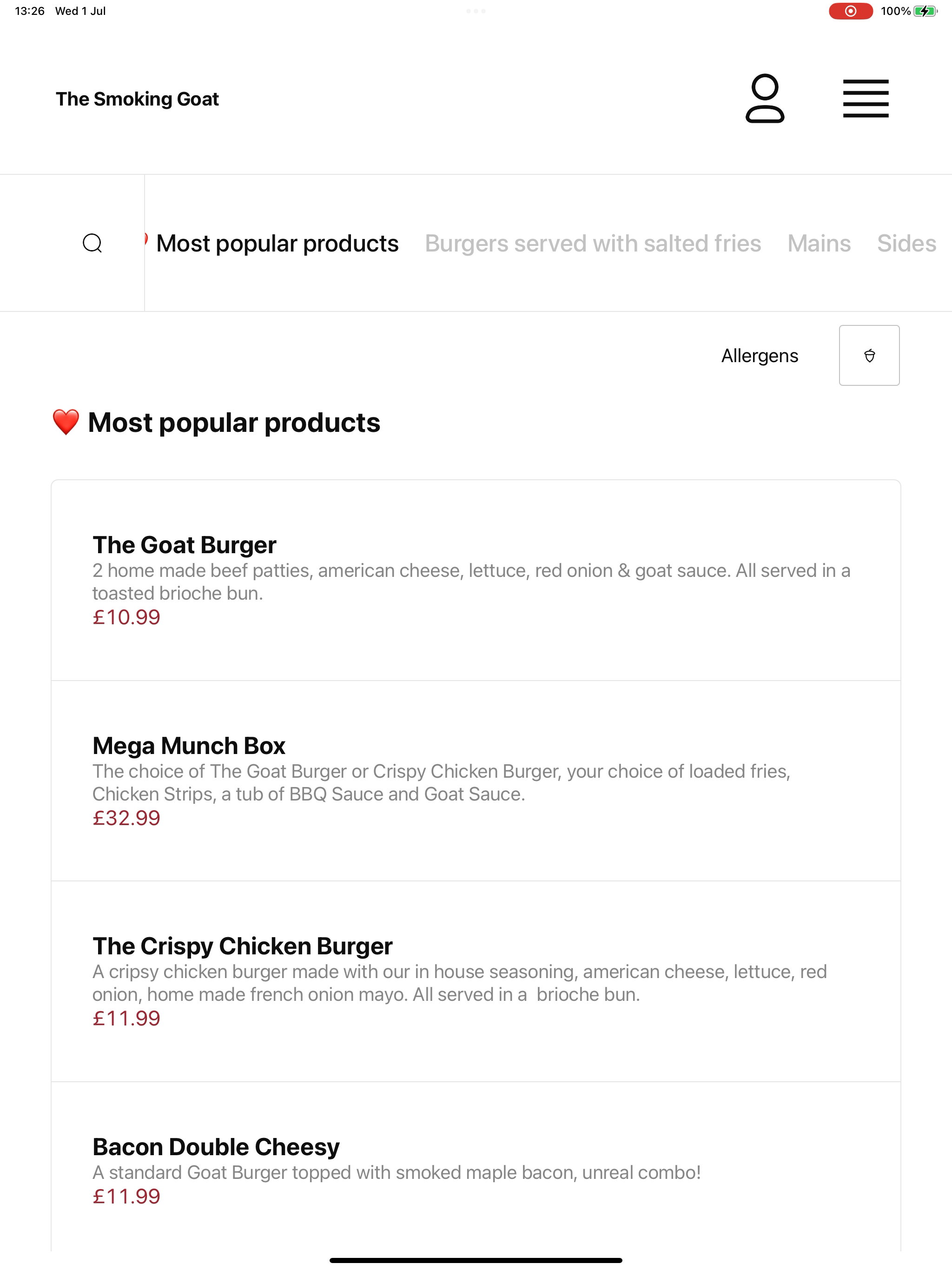This screenshot has height=1270, width=952.
Task: Click The Smoking Goat restaurant title
Action: coord(137,99)
